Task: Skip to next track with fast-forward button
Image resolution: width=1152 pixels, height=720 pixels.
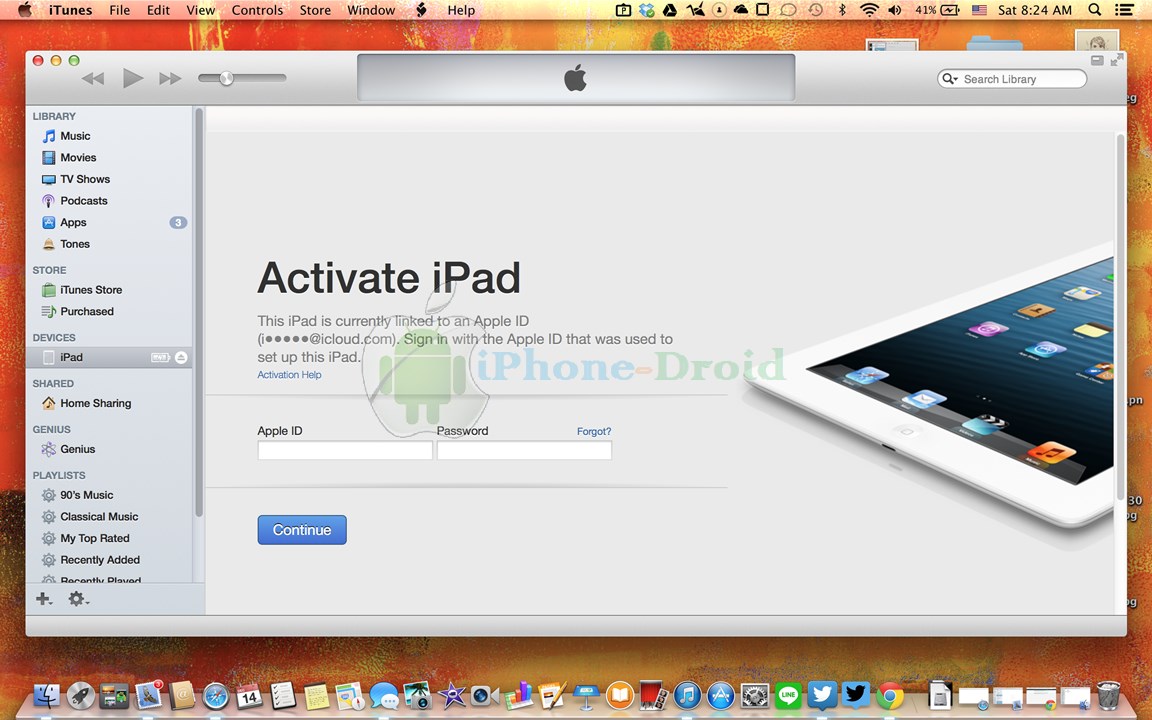Action: point(170,78)
